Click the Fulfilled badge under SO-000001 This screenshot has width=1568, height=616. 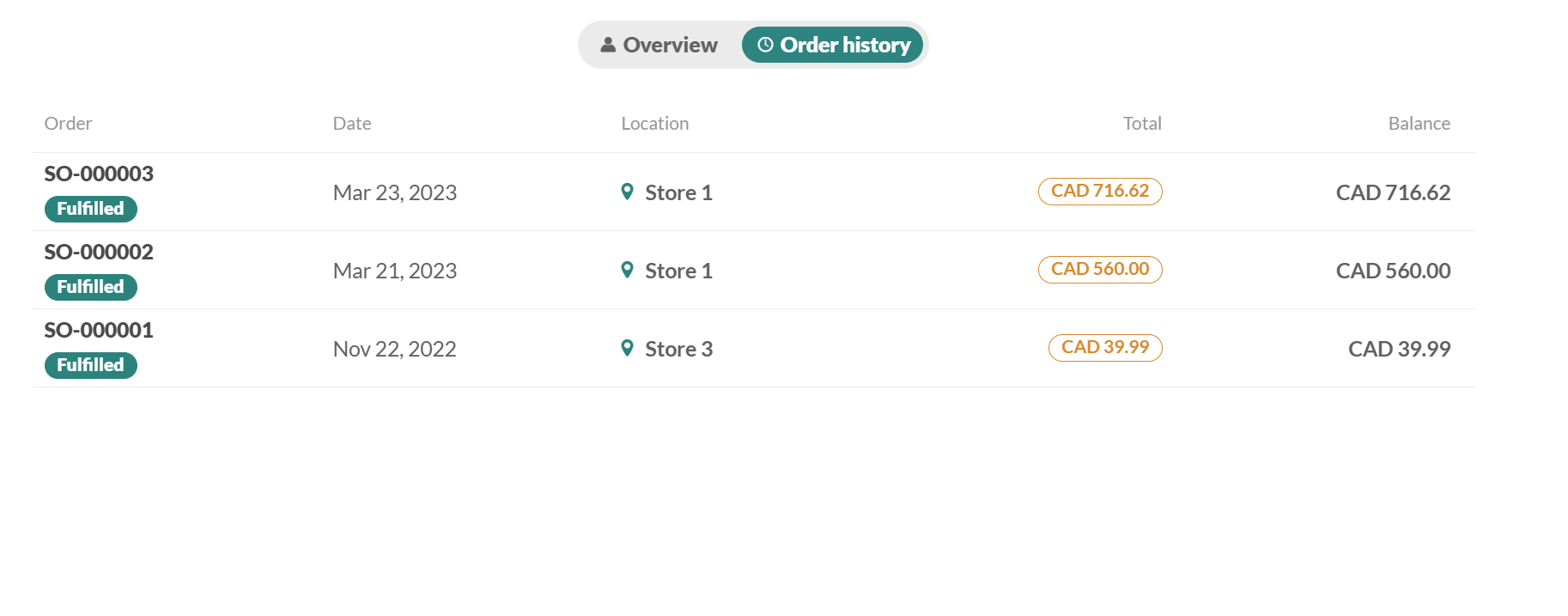(x=90, y=364)
